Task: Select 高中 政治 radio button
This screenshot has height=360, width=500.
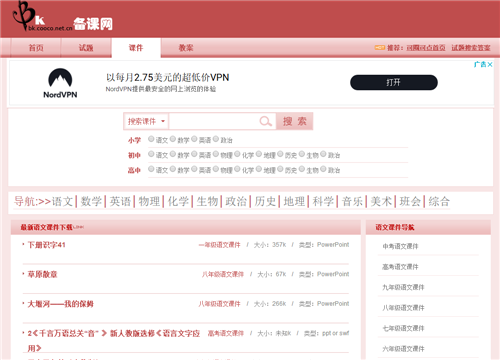Action: coord(323,169)
